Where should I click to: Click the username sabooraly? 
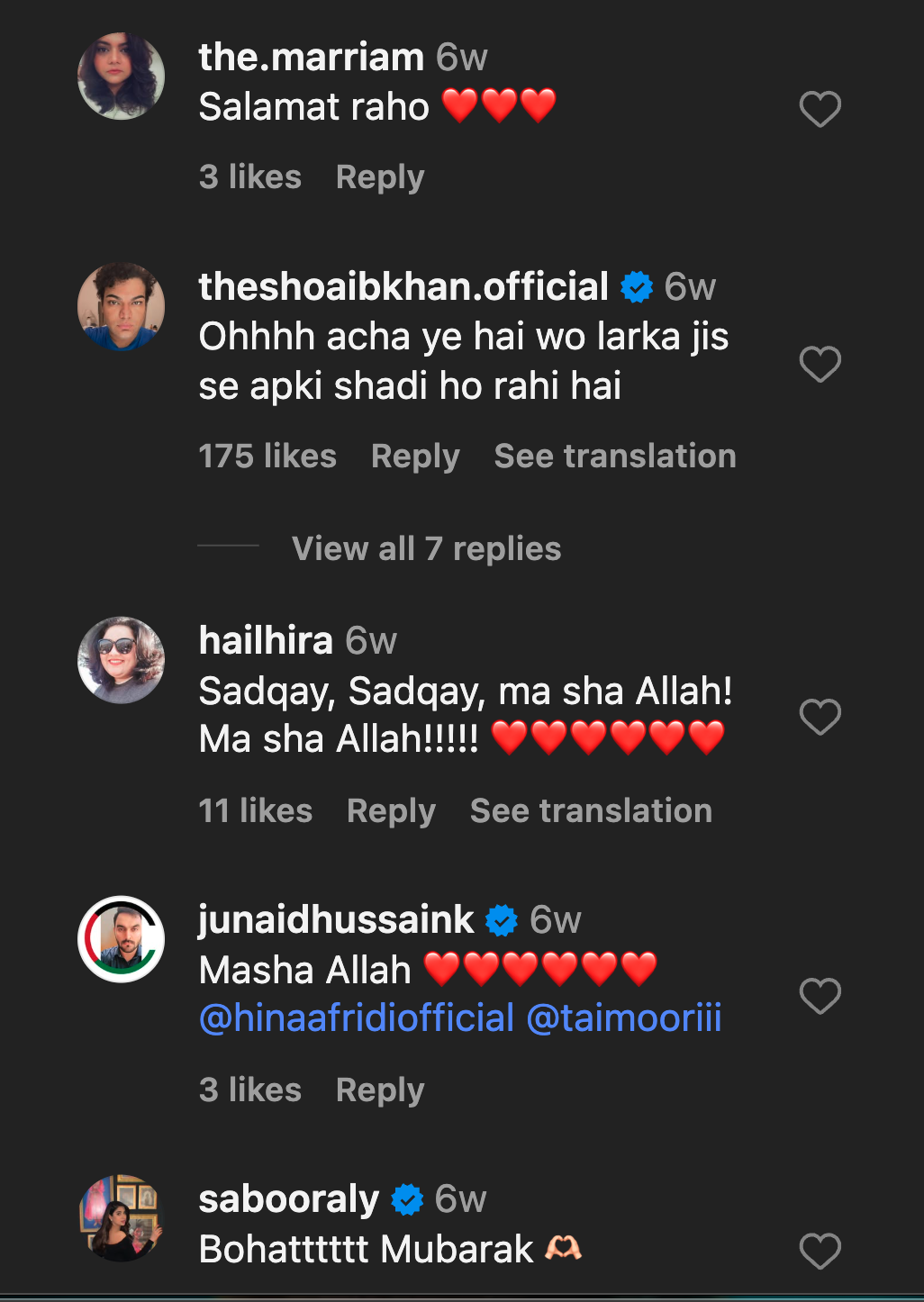[x=287, y=1198]
